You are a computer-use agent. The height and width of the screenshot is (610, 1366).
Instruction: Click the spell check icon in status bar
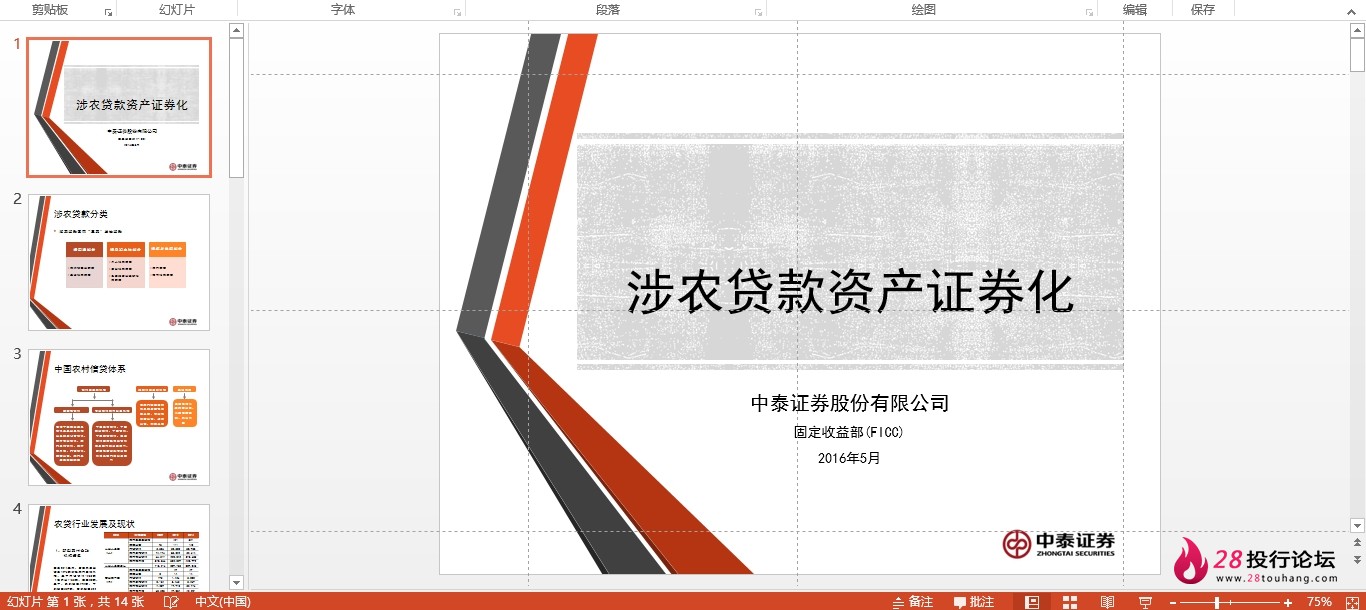click(171, 602)
